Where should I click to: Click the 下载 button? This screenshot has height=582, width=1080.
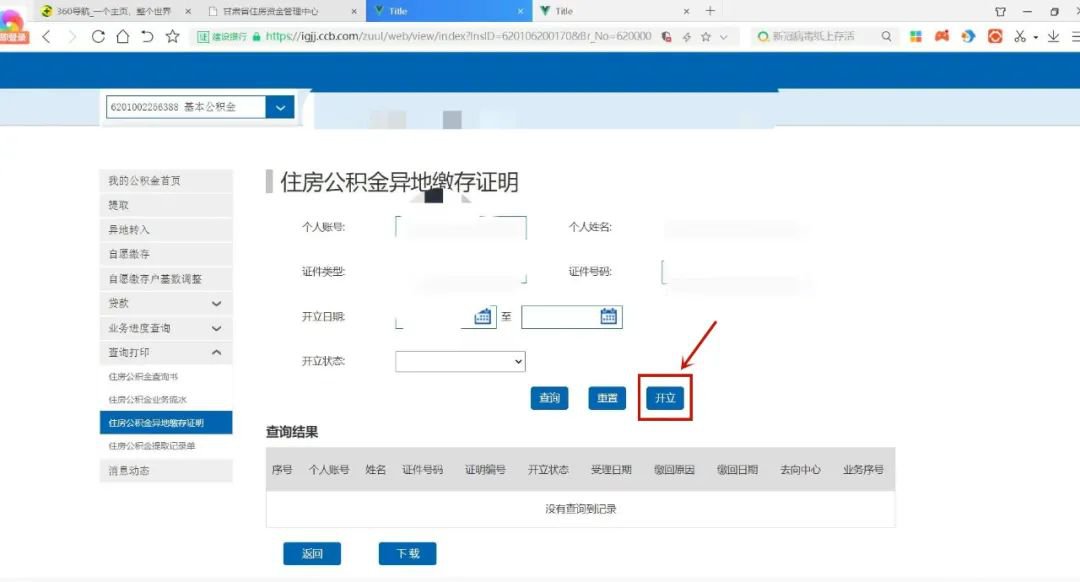(x=407, y=554)
